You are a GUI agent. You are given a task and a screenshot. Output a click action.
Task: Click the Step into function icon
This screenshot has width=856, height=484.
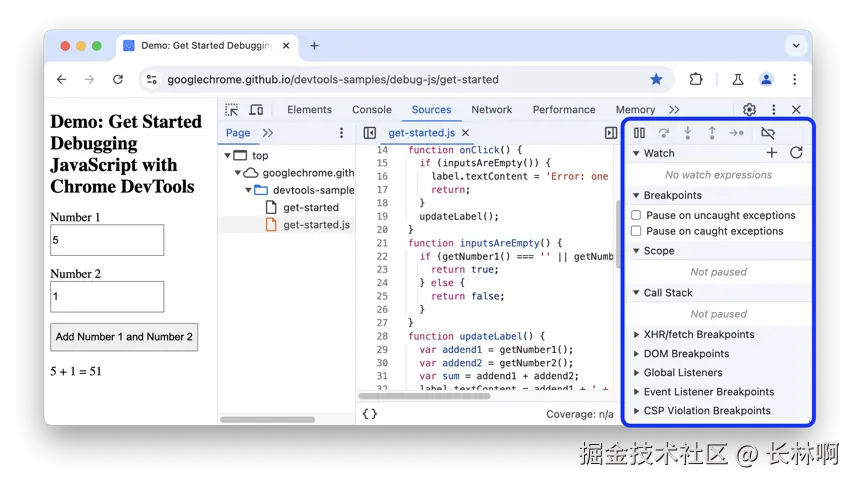pyautogui.click(x=688, y=133)
